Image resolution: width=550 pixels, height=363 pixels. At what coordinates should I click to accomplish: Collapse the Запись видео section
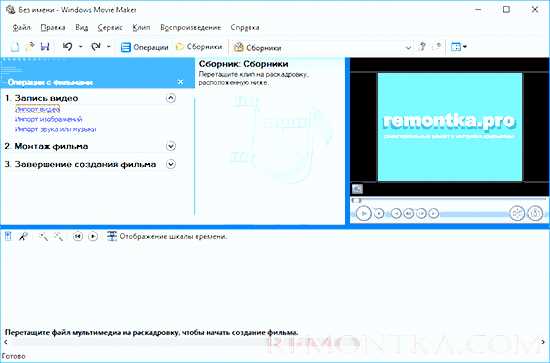click(x=170, y=98)
